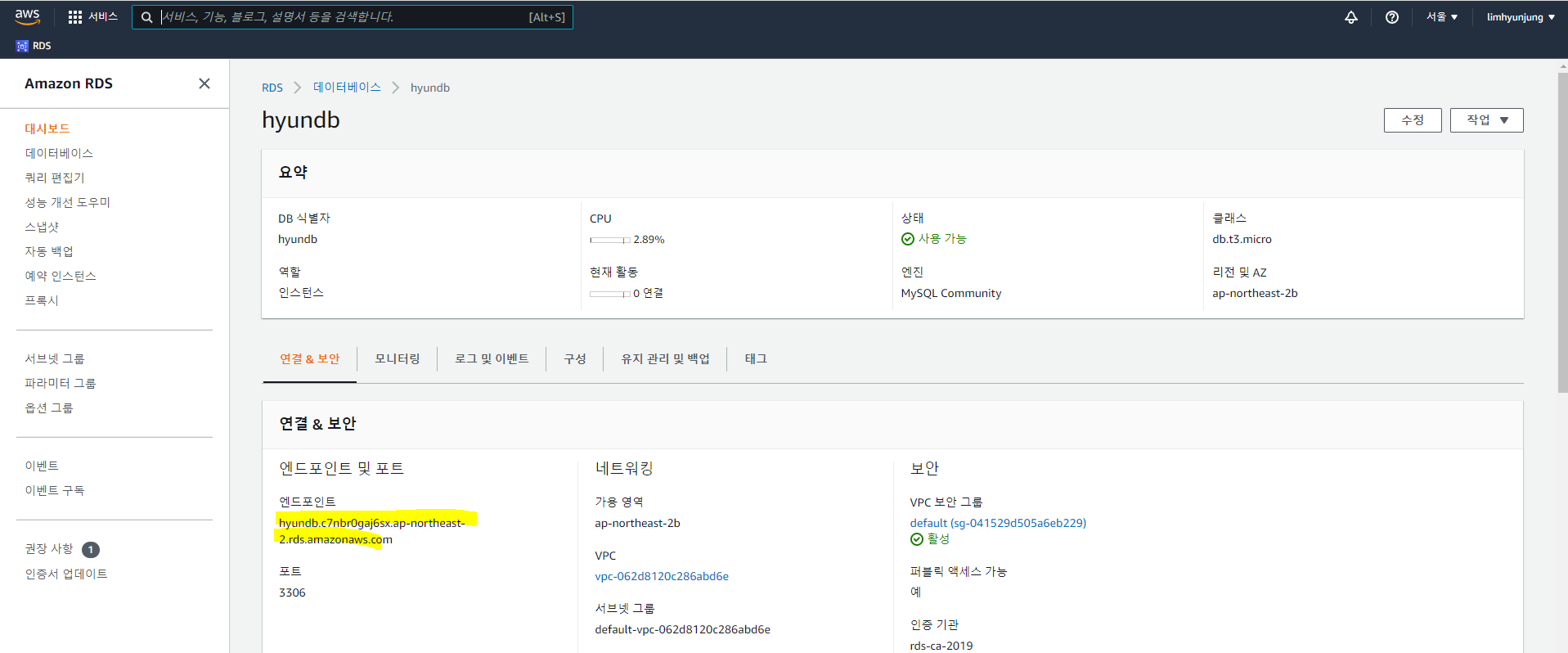Click the port value 3306
The height and width of the screenshot is (653, 1568).
click(x=292, y=592)
